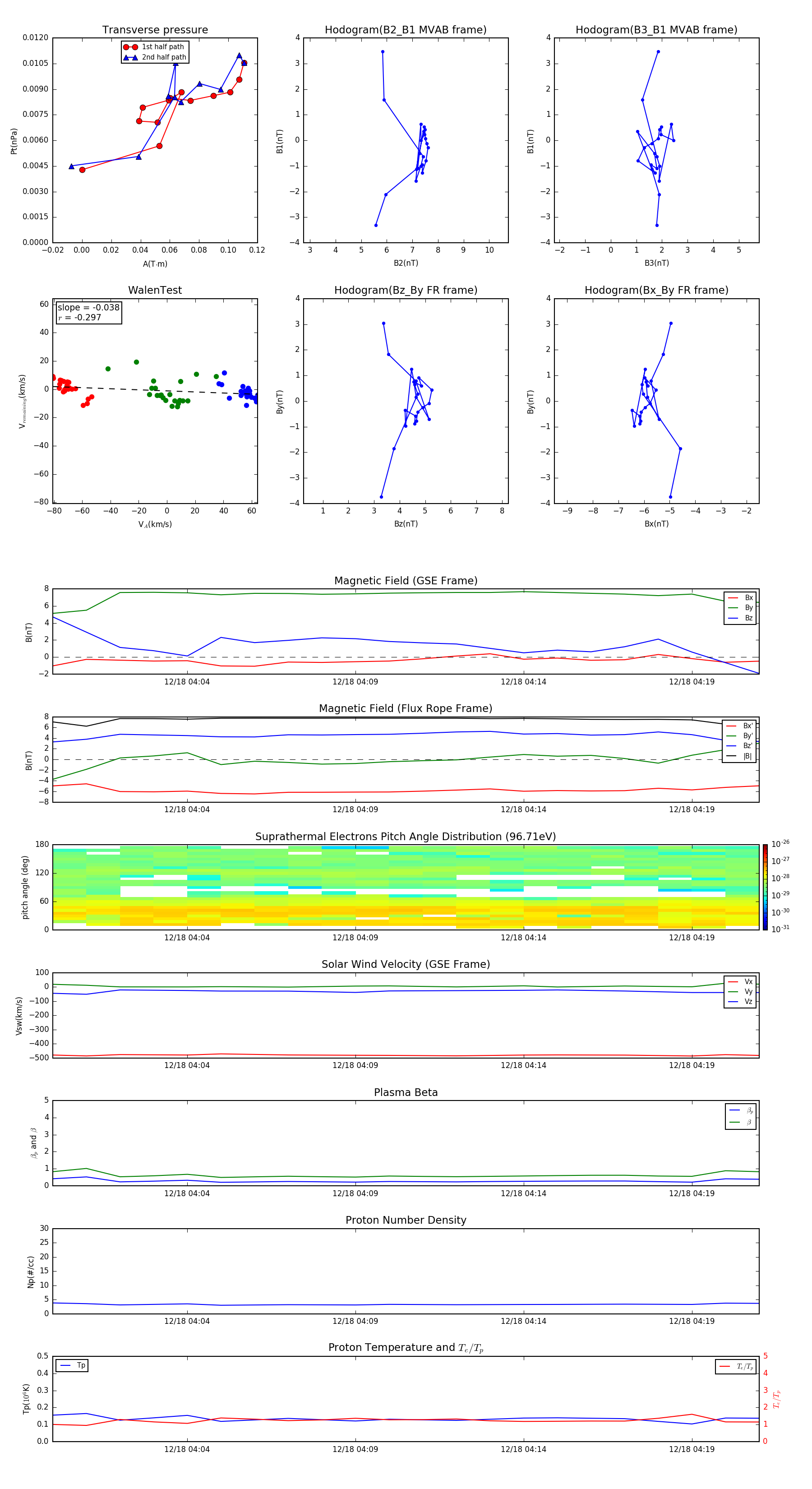Click the pitch angle intensity colorbar
Viewport: 812px width, 1489px height.
pyautogui.click(x=765, y=887)
